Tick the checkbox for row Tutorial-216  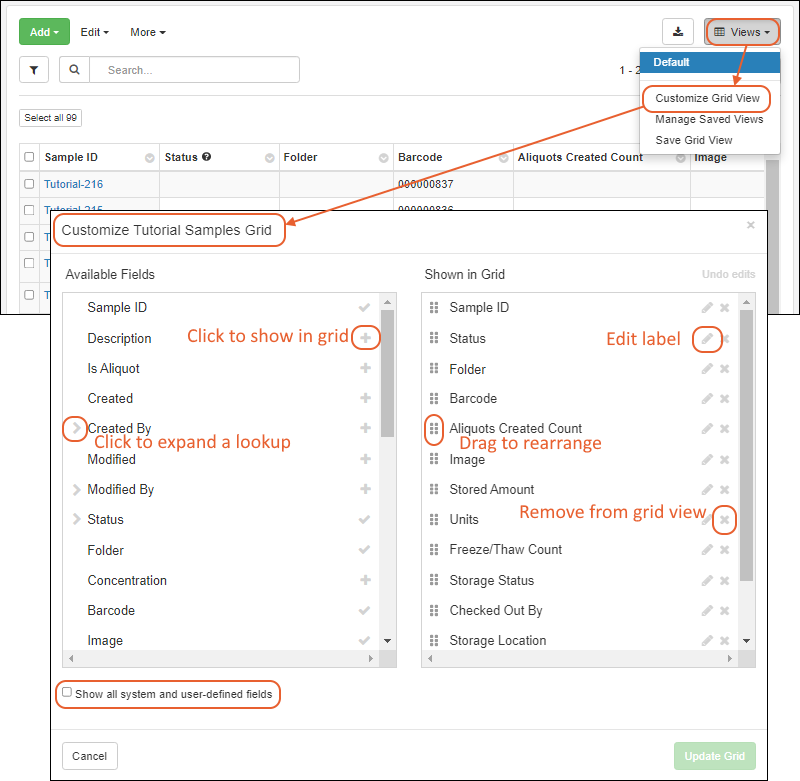point(29,184)
